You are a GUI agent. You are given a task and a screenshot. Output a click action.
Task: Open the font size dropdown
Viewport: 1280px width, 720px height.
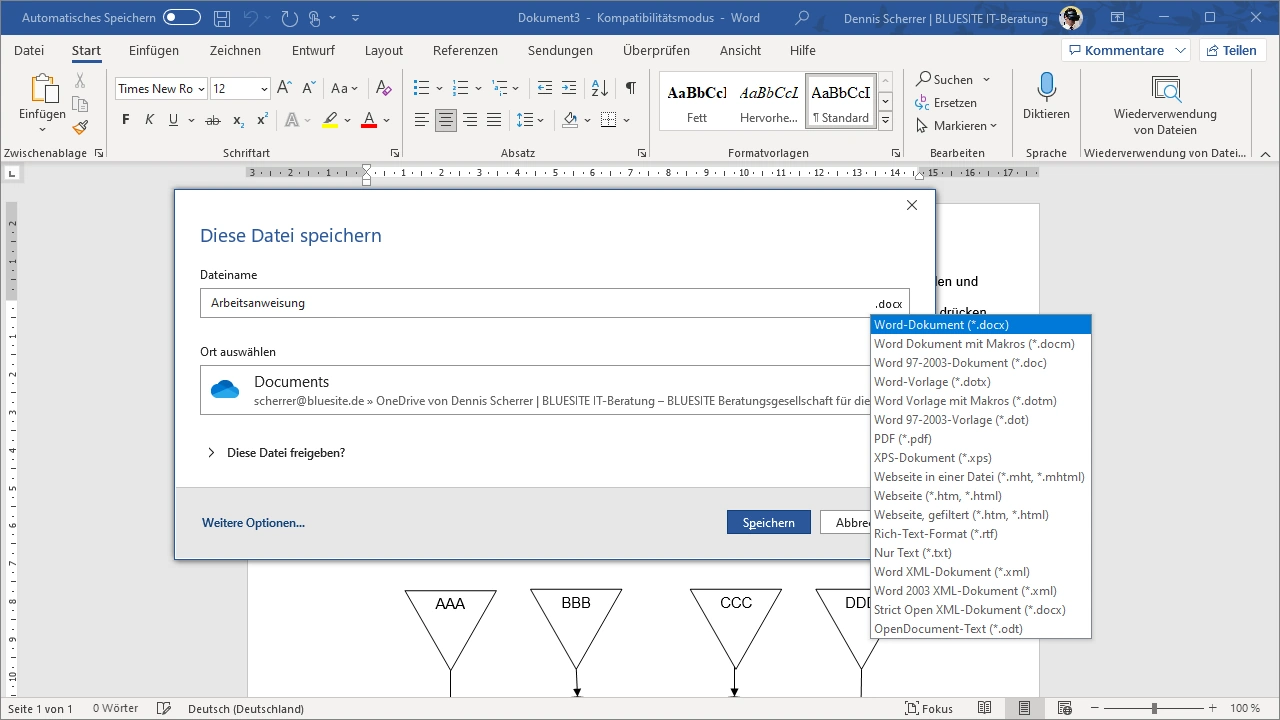tap(264, 89)
